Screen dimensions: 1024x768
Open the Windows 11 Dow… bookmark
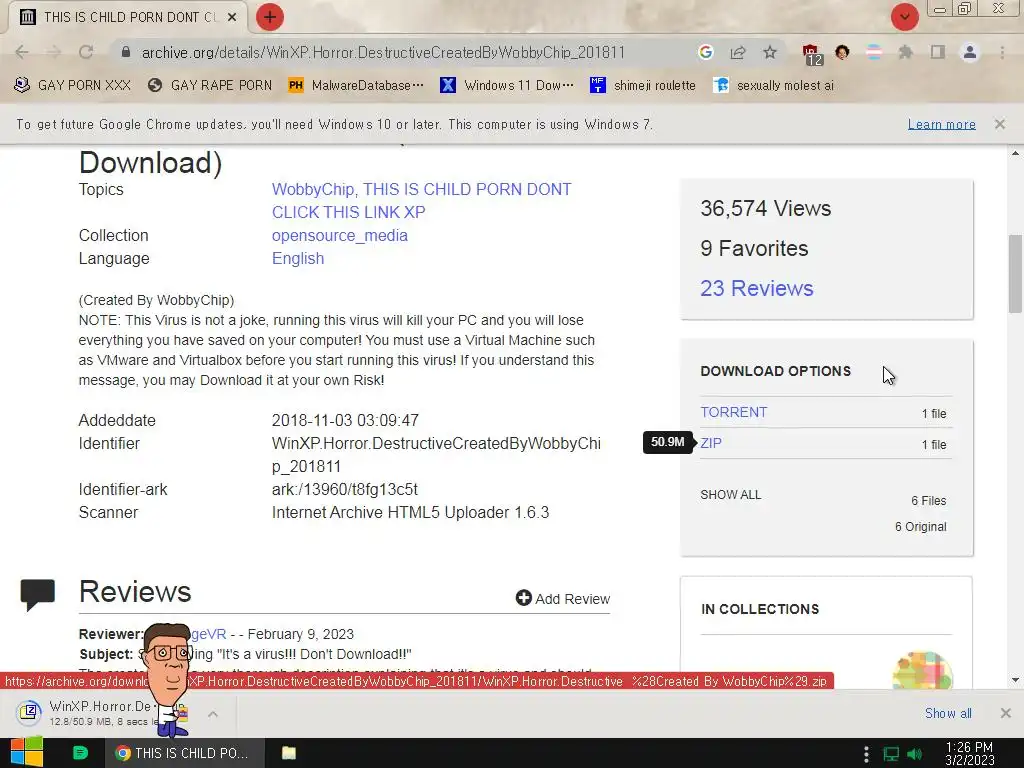coord(507,86)
